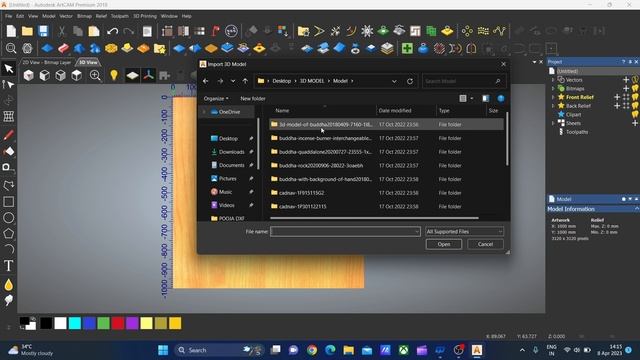
Task: Select the Create Rectangle tool in left toolbar
Action: tap(9, 202)
